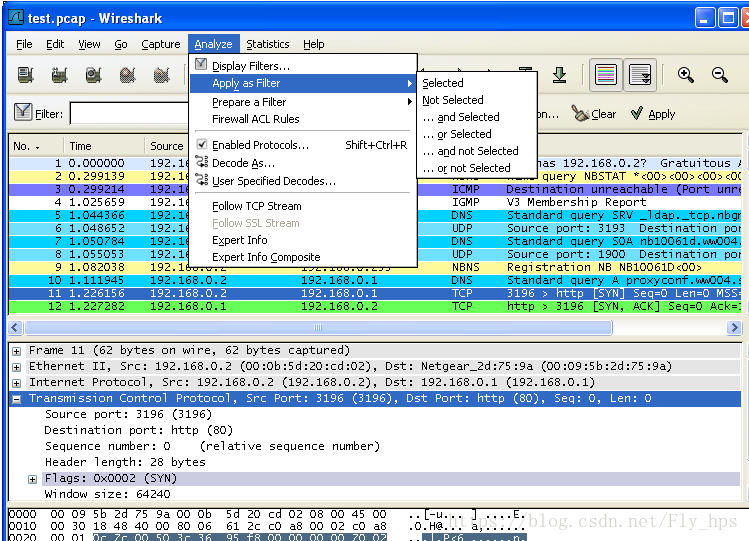Screen dimensions: 749x541
Task: Click the capture interfaces list toolbar icon
Action: (25, 75)
